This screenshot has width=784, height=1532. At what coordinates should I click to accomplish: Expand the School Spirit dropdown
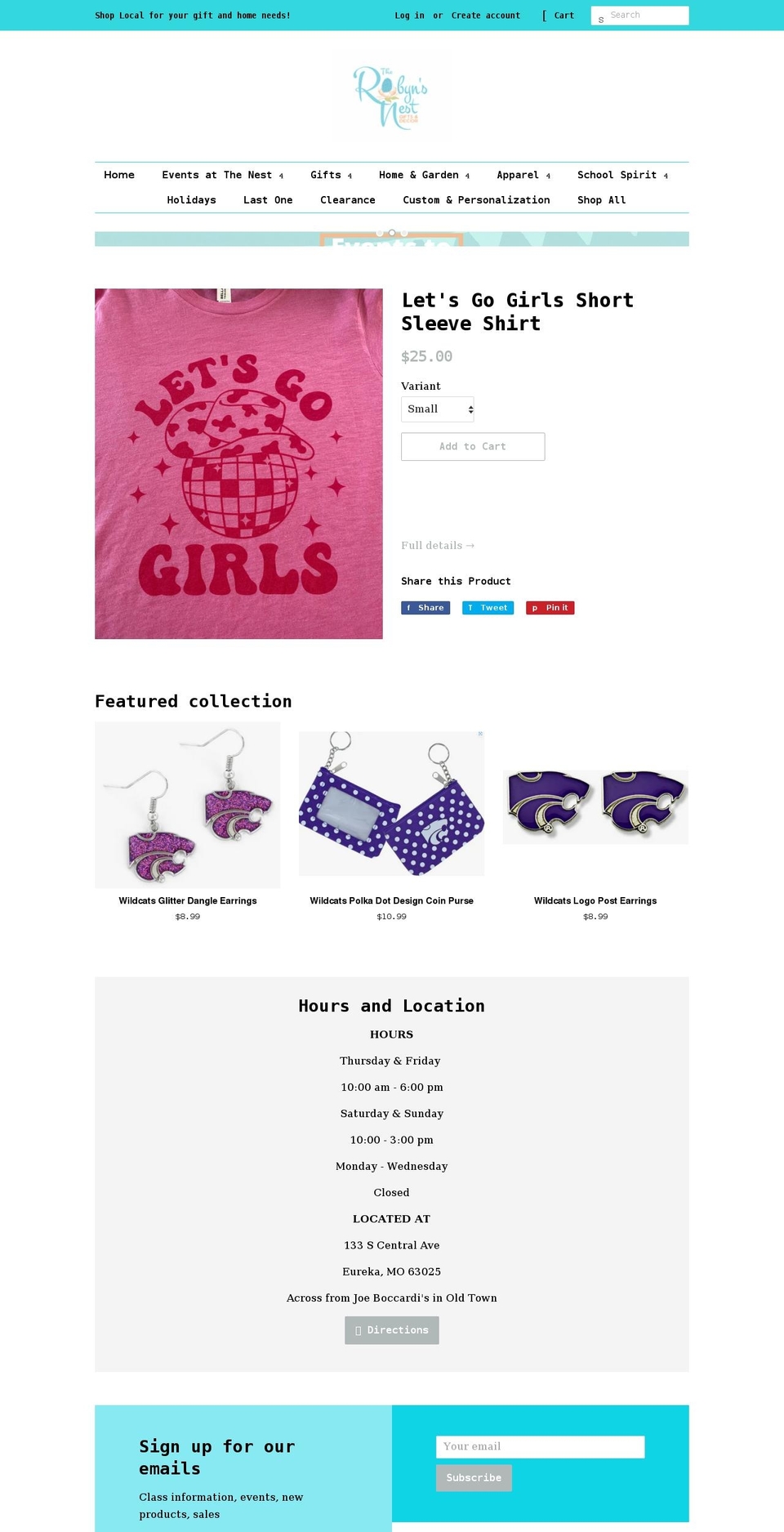[623, 175]
